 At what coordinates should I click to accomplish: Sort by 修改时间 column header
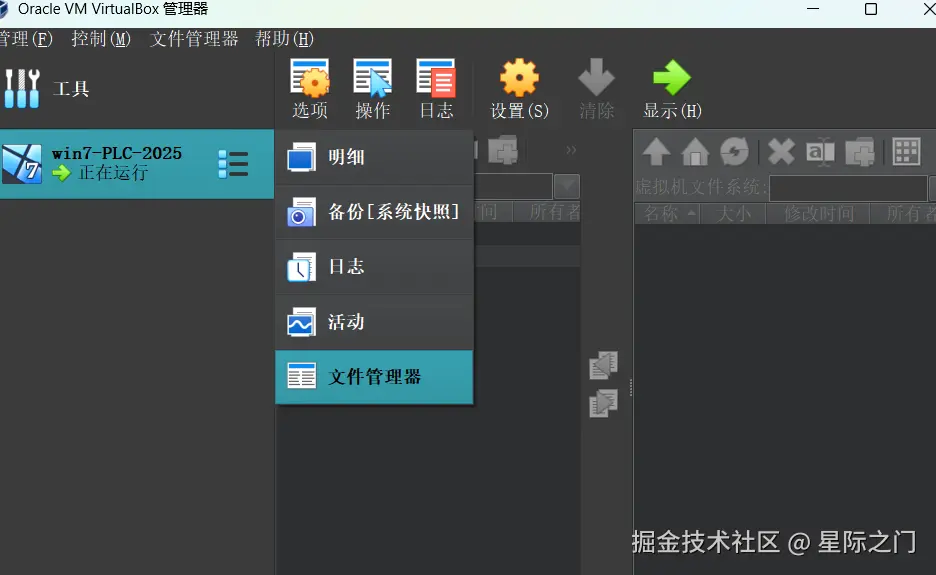(818, 213)
